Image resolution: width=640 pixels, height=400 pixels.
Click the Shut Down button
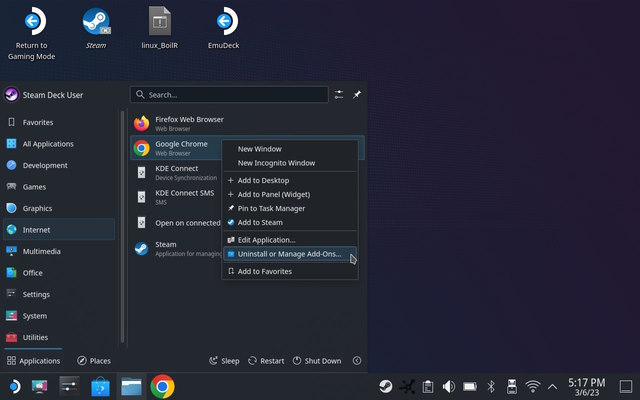[317, 361]
